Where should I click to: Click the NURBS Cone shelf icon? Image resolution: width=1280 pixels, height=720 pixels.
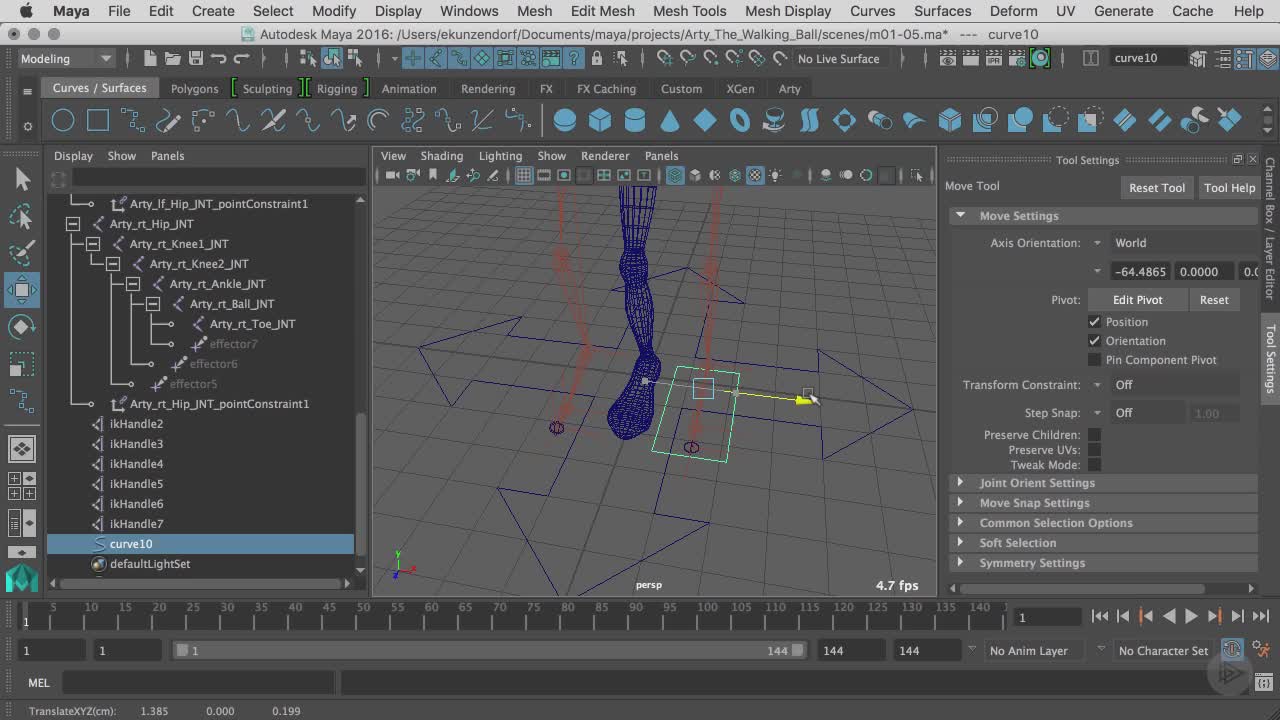coord(670,121)
